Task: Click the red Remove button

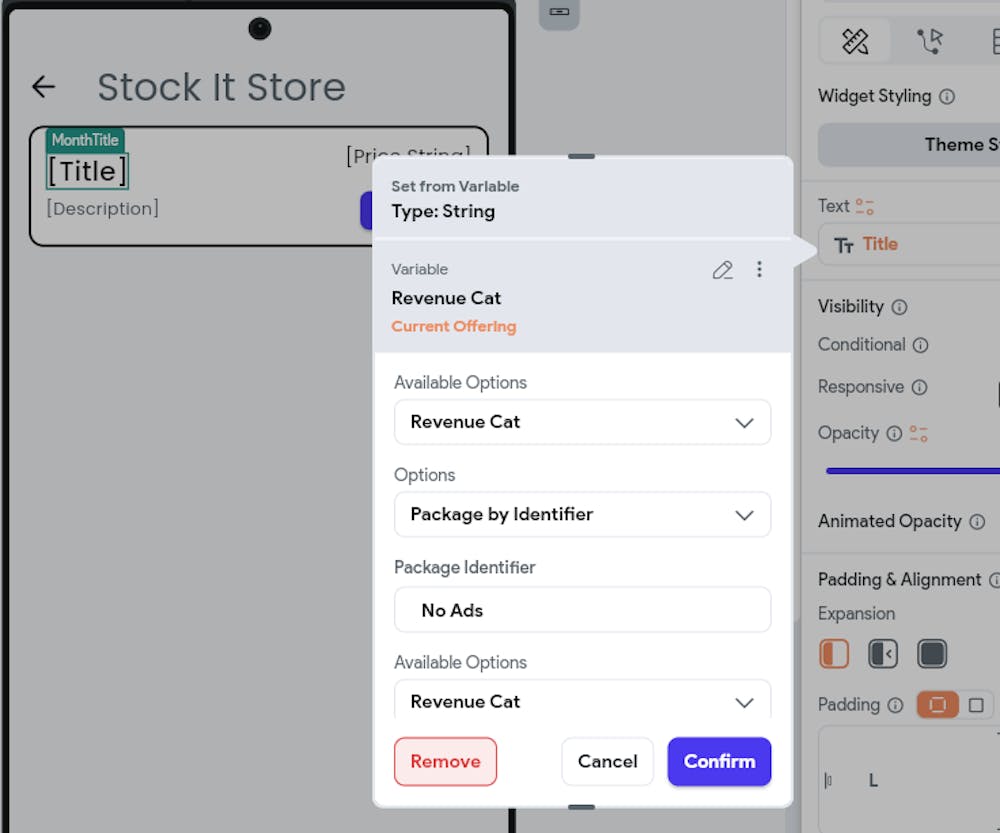Action: point(445,762)
